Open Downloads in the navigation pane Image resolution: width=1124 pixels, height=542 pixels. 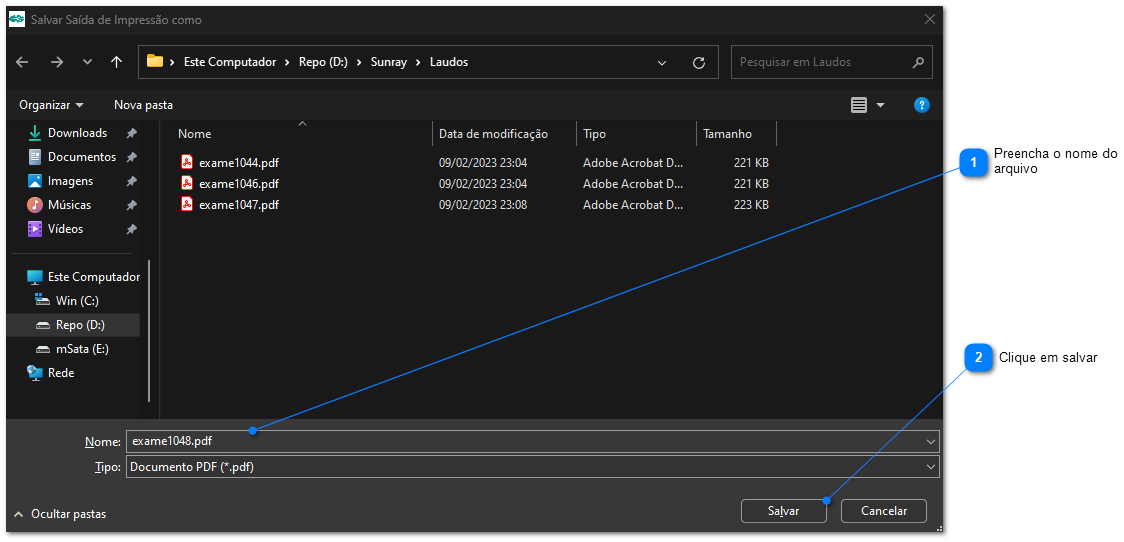coord(77,133)
